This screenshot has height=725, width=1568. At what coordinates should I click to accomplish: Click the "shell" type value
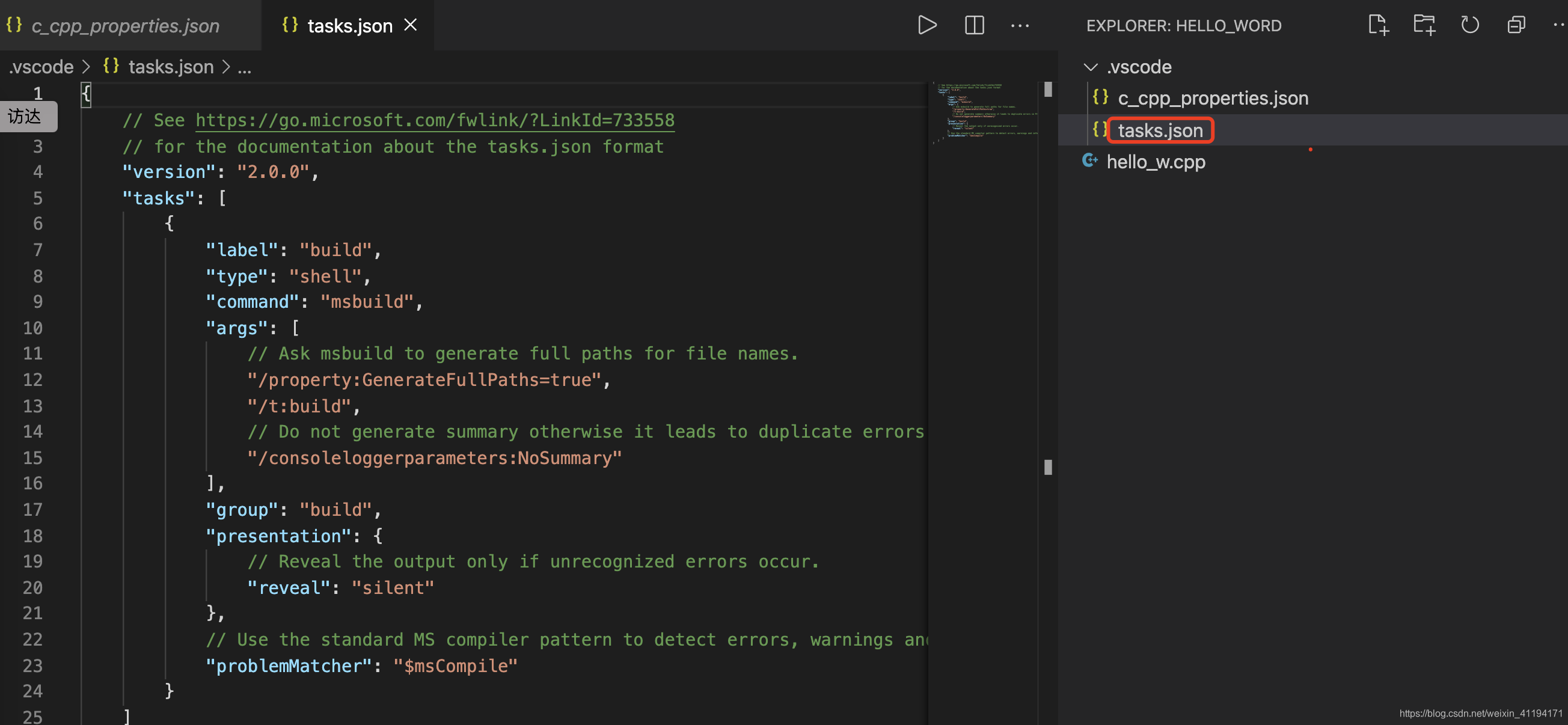pos(325,277)
